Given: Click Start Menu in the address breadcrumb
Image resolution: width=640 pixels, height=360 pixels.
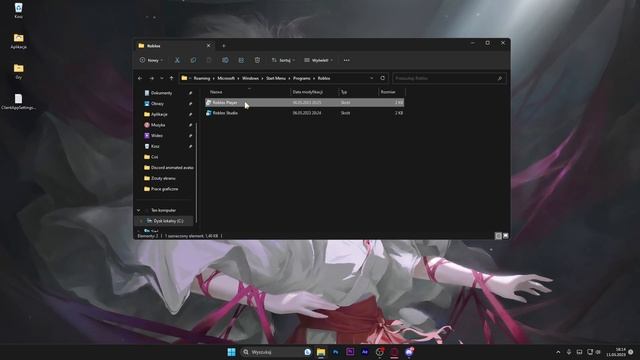Looking at the screenshot, I should [276, 78].
